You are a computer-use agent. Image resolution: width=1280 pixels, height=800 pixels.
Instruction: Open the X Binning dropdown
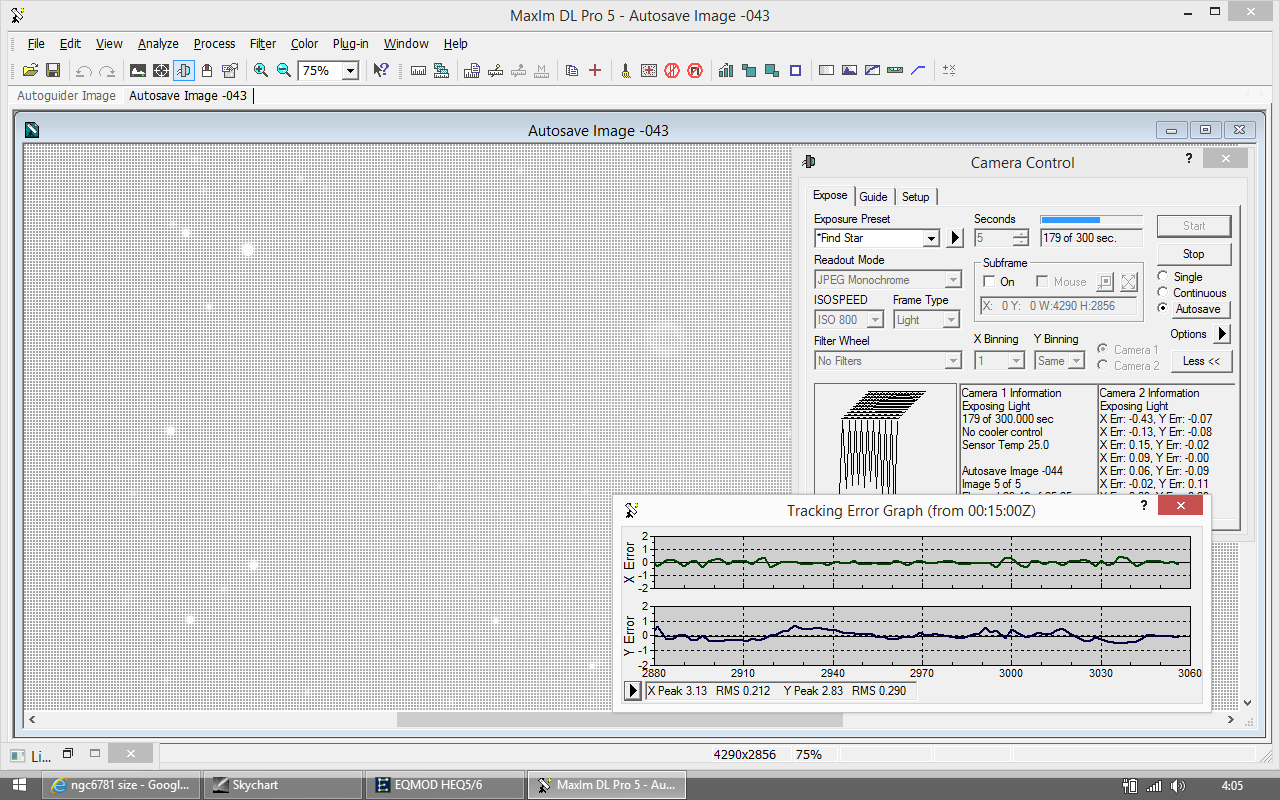tap(1016, 361)
